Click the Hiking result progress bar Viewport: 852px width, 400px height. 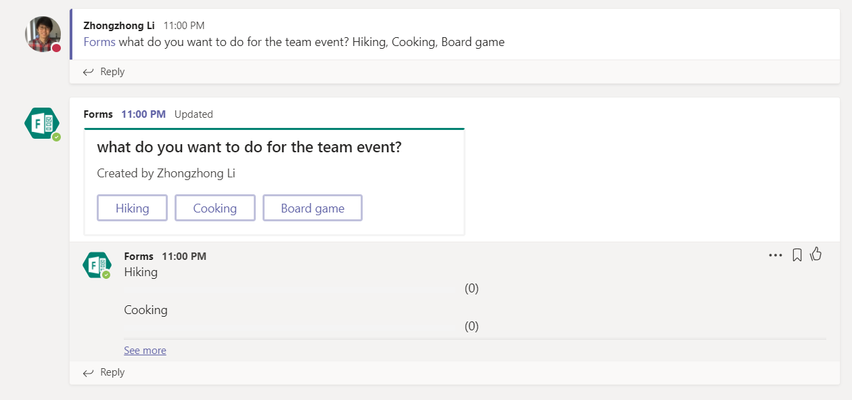tap(289, 290)
